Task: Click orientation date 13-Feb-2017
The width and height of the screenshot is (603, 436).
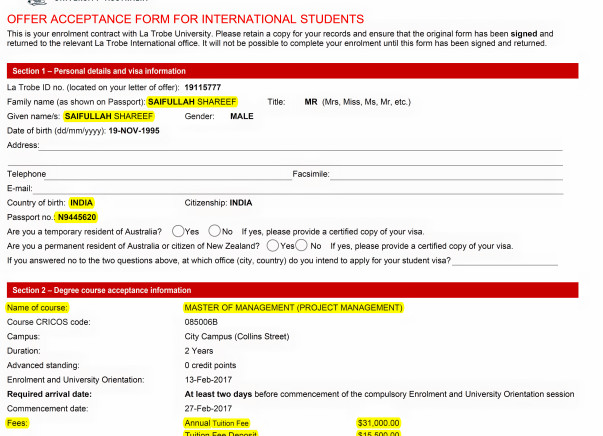Action: [208, 380]
